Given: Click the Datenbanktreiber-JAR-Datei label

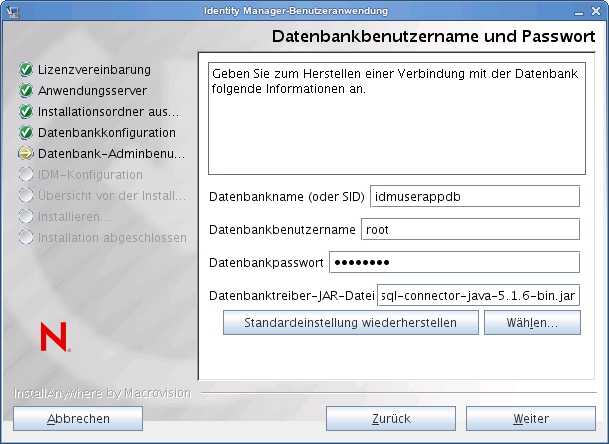Looking at the screenshot, I should pos(292,296).
